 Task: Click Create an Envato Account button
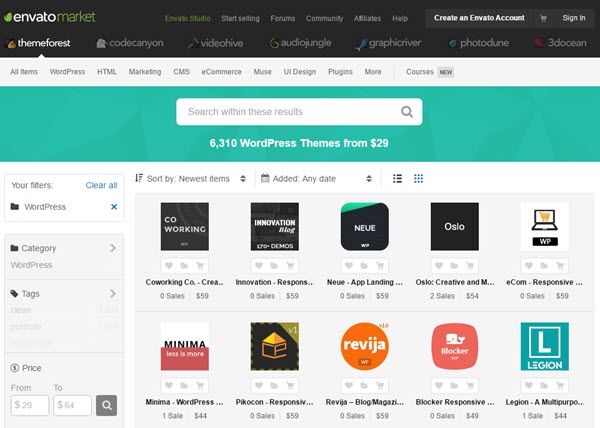pos(479,18)
